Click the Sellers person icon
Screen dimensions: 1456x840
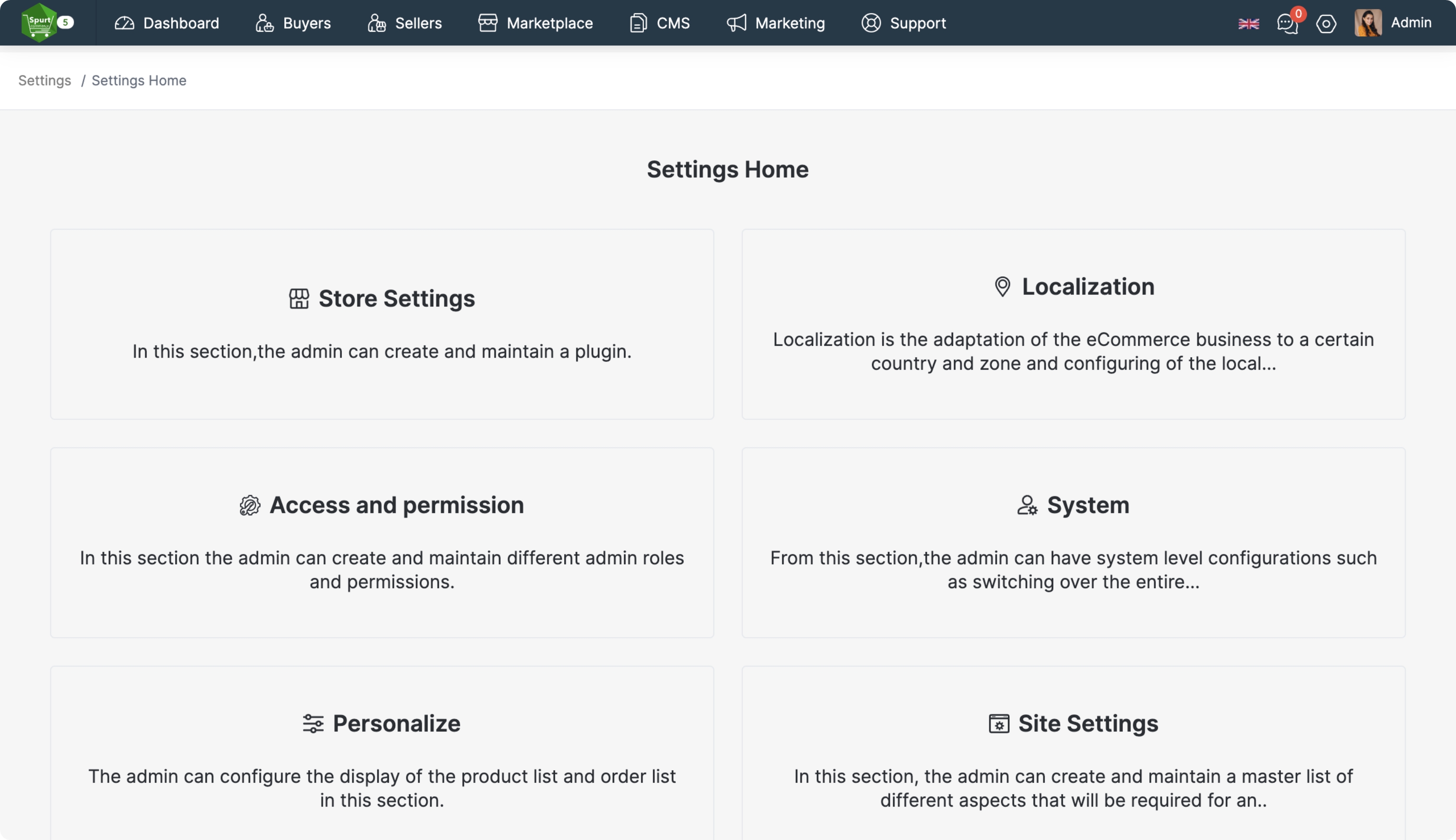[377, 23]
